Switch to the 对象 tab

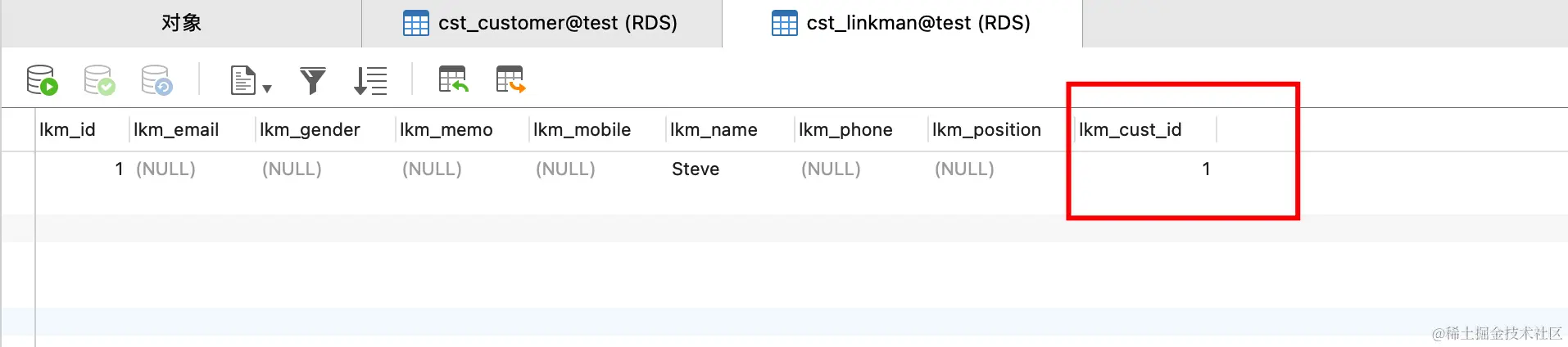click(181, 23)
